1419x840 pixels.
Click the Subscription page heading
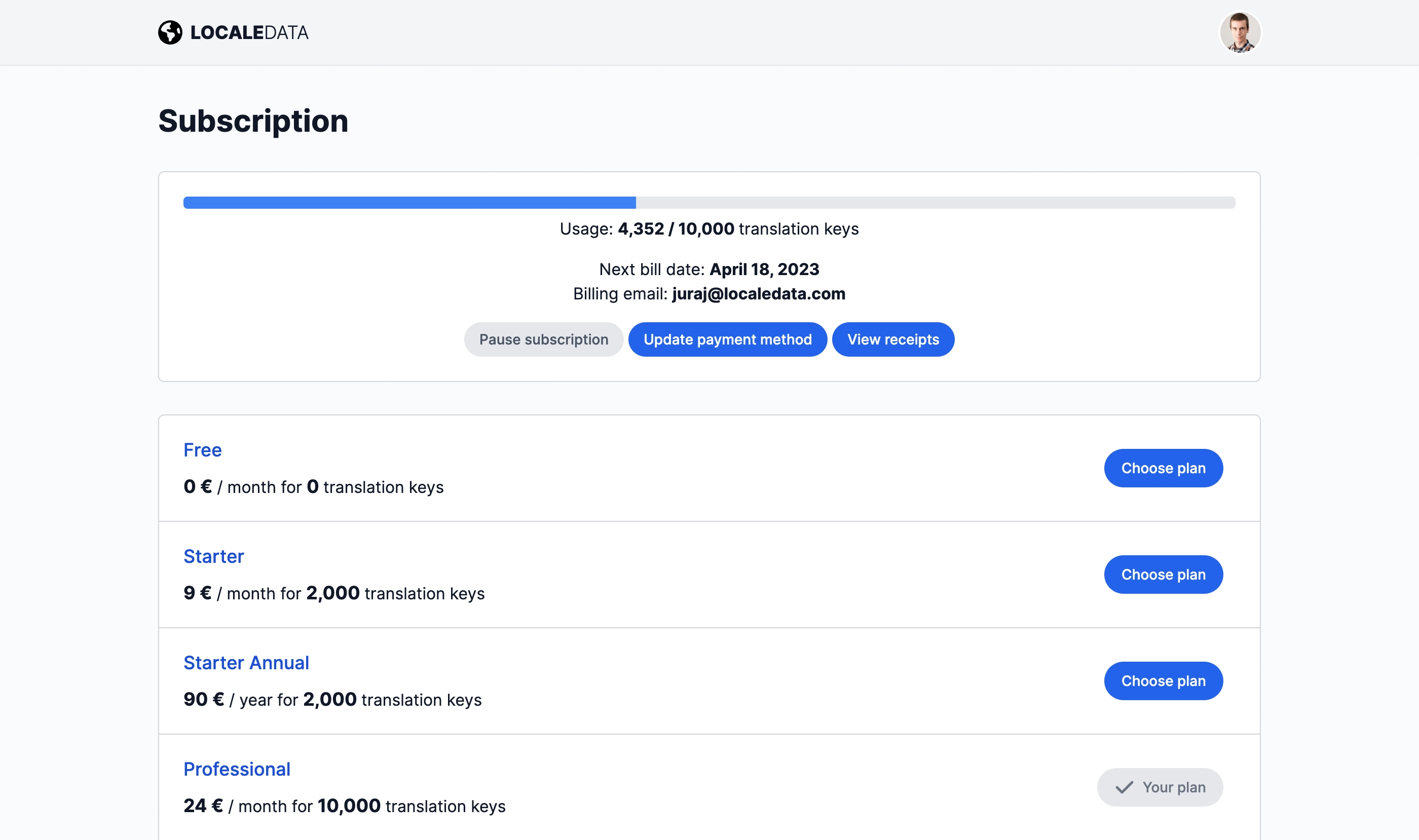(253, 121)
